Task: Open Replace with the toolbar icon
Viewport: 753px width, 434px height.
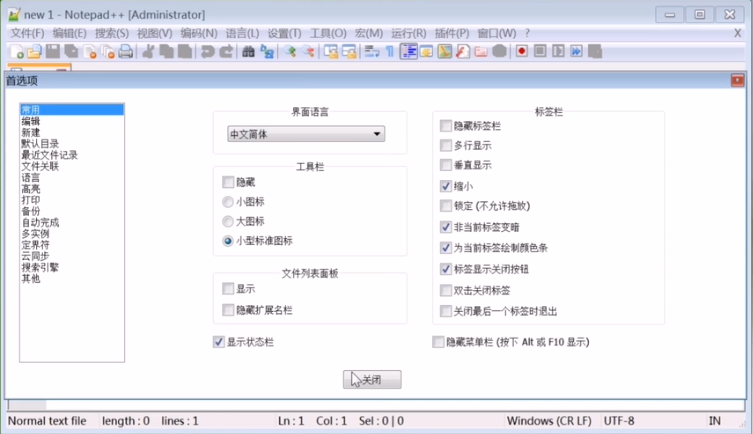Action: point(267,51)
